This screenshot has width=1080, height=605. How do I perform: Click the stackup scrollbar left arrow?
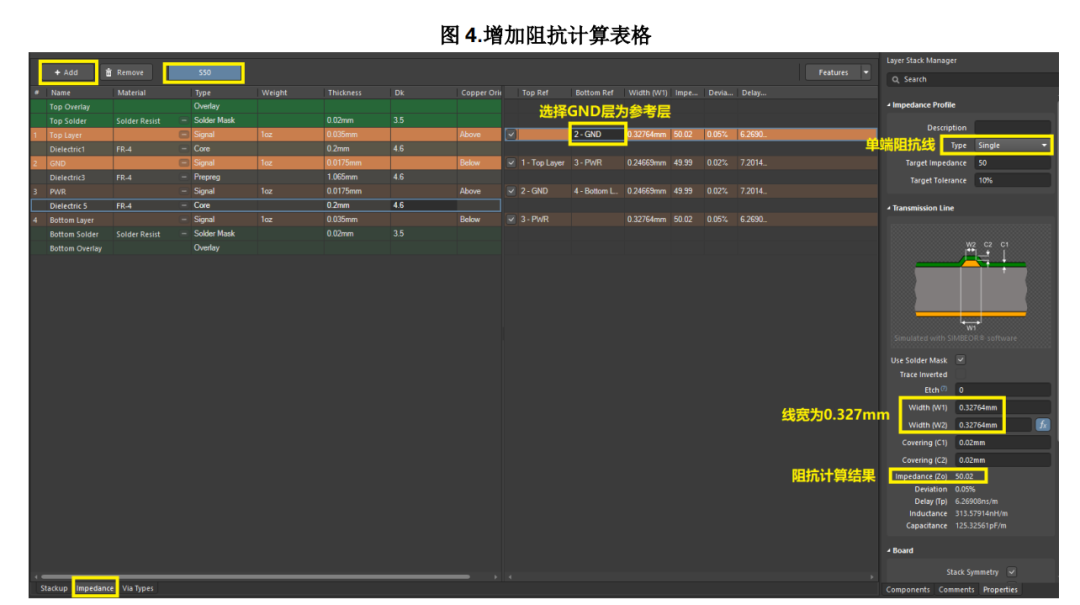click(x=36, y=577)
